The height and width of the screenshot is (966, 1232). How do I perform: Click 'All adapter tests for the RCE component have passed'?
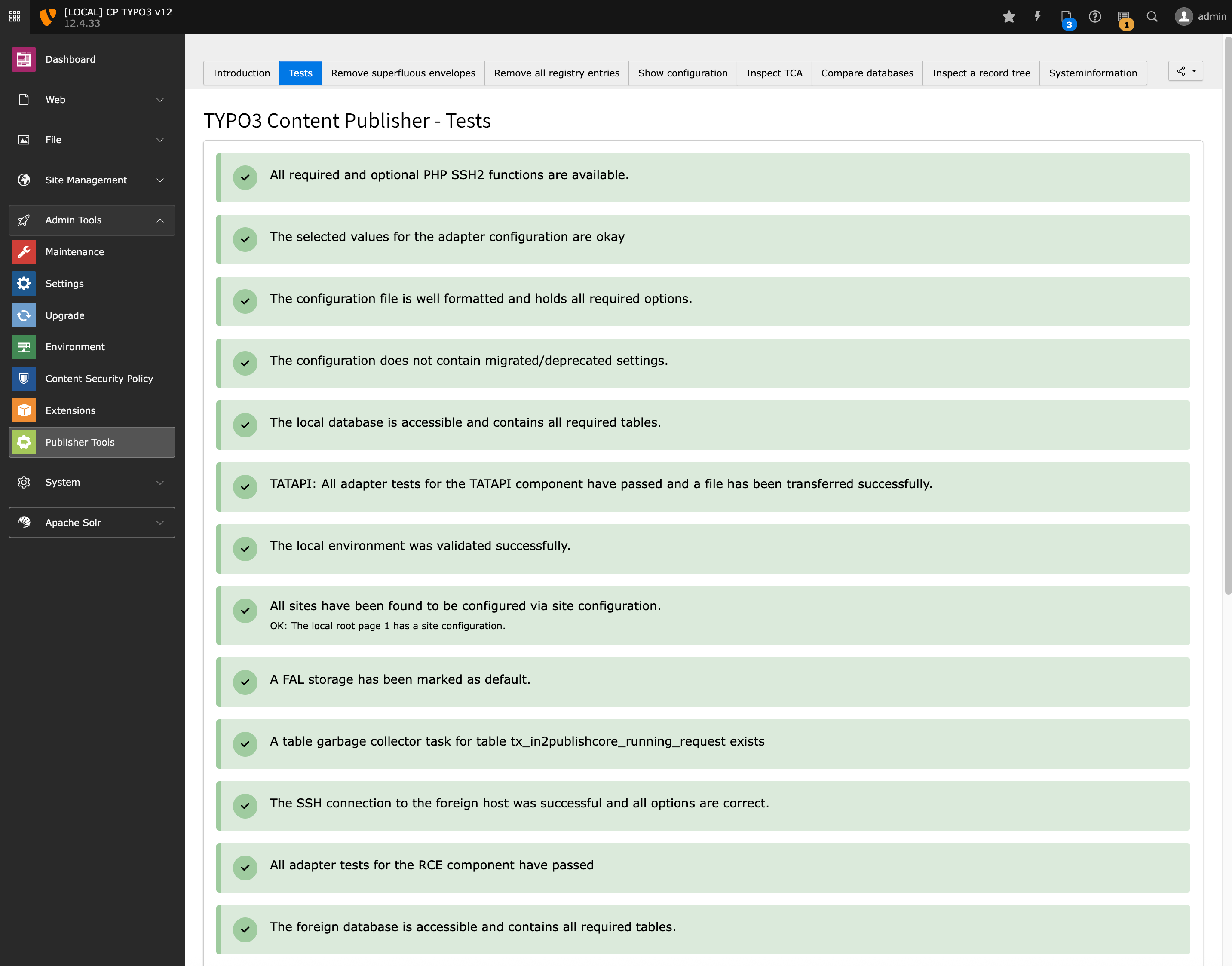click(x=432, y=865)
